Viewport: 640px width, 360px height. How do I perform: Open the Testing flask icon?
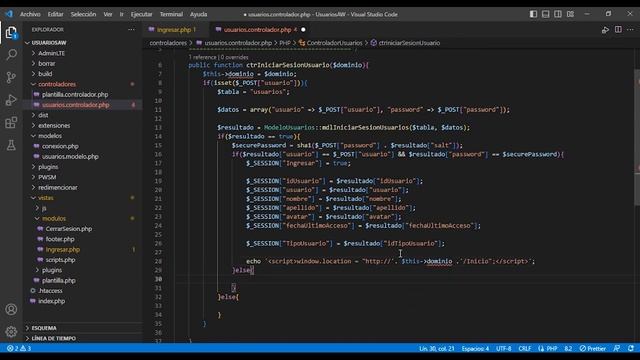coord(11,145)
